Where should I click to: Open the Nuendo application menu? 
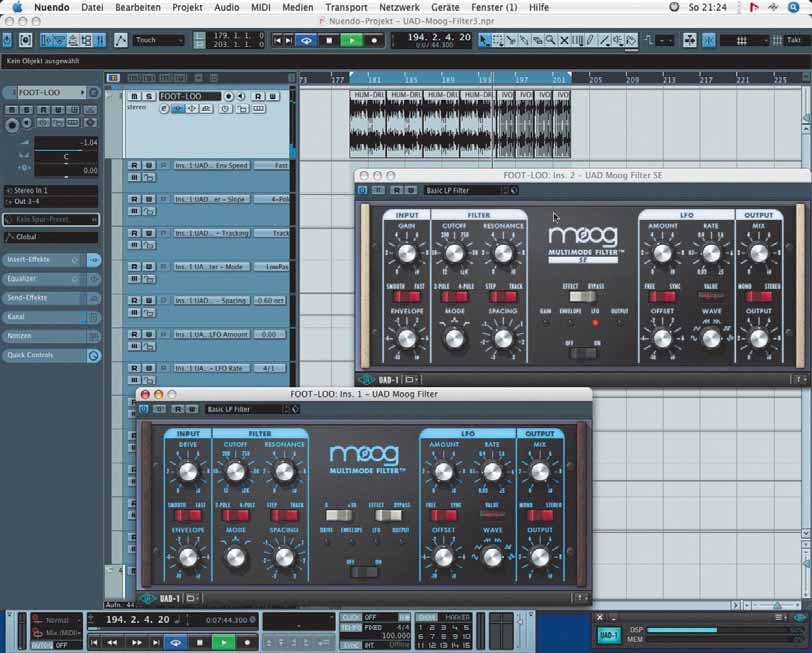[51, 7]
